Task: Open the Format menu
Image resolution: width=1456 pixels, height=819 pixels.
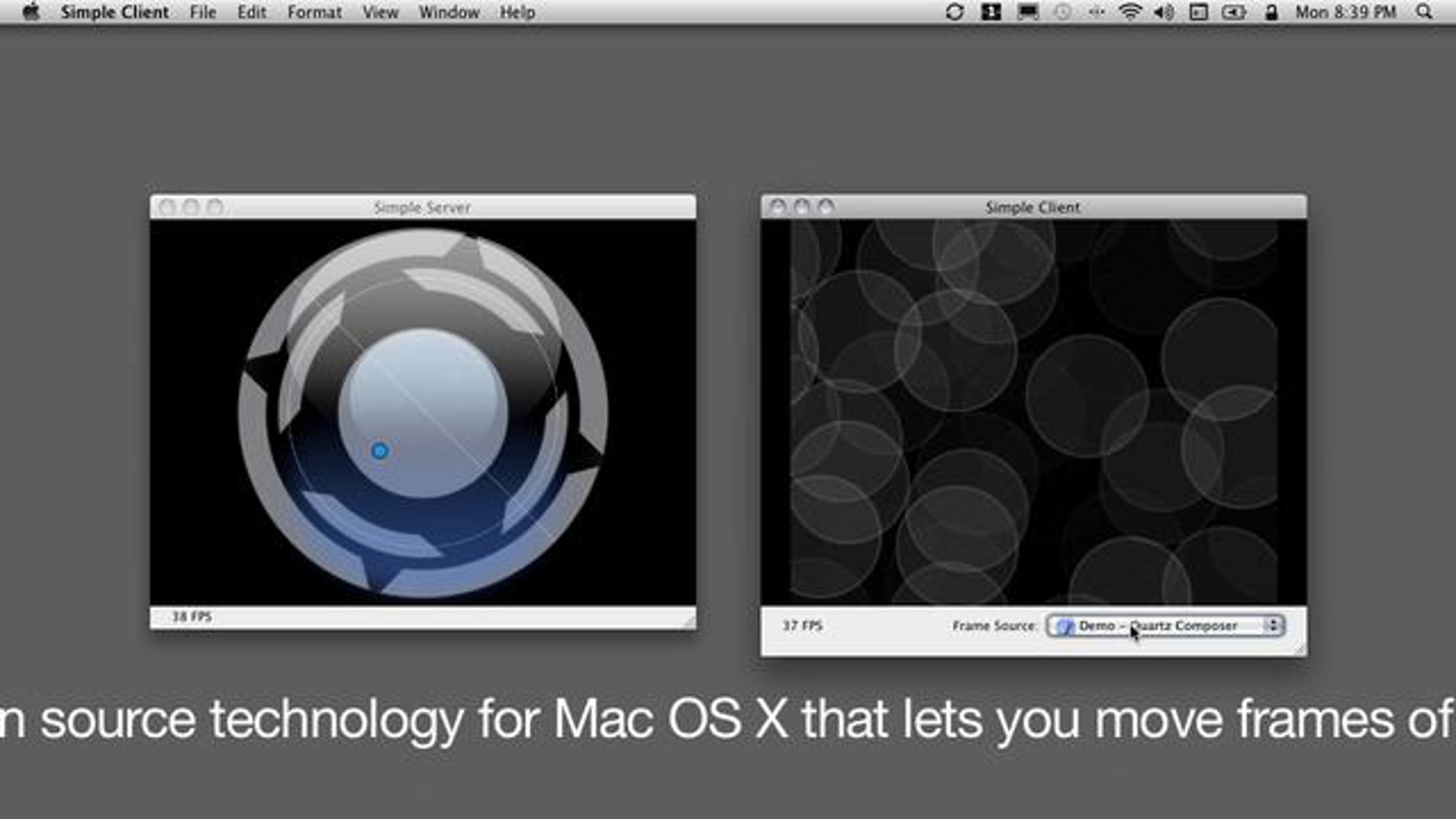Action: (x=314, y=12)
